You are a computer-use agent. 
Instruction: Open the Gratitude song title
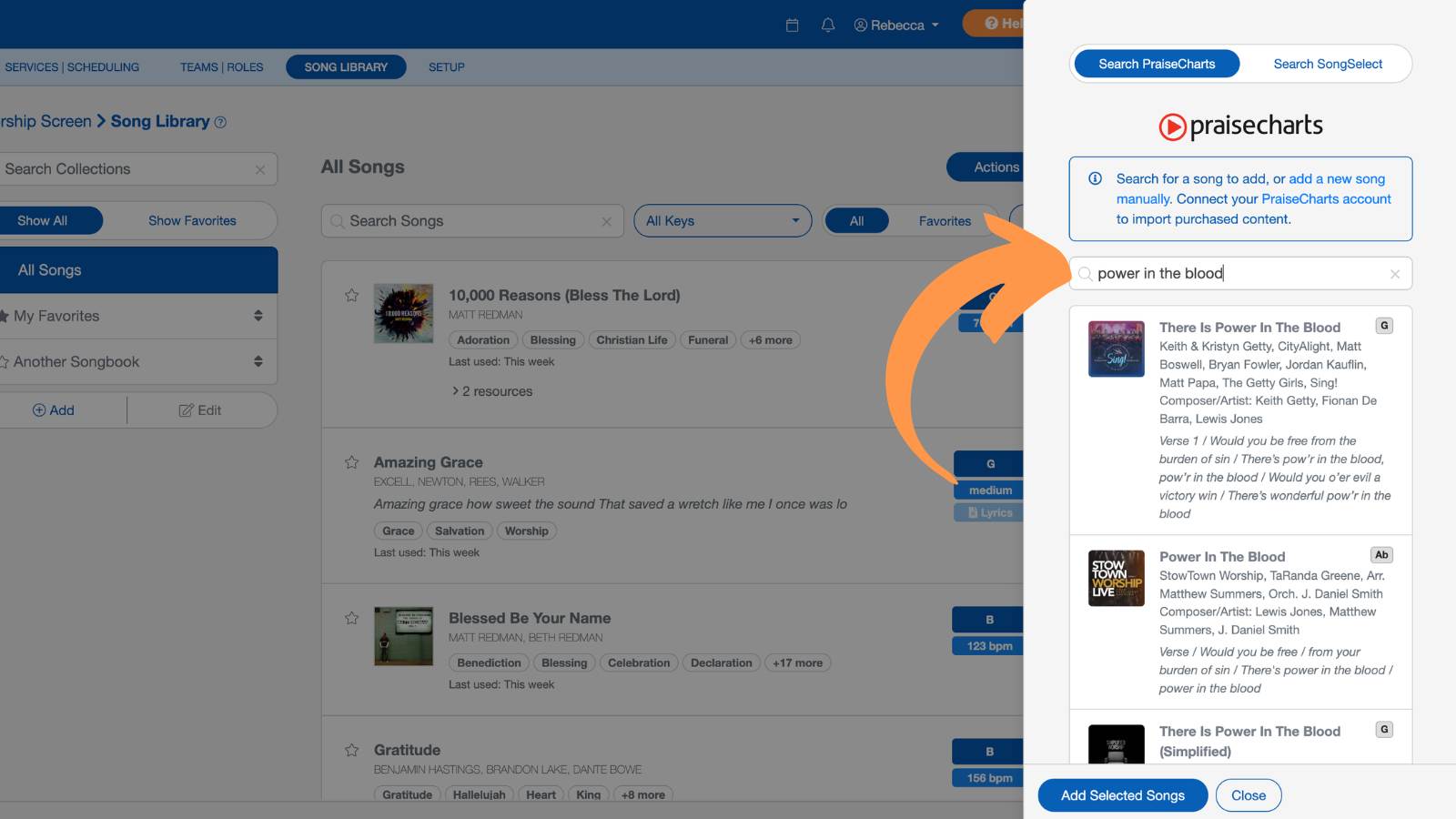(x=407, y=750)
